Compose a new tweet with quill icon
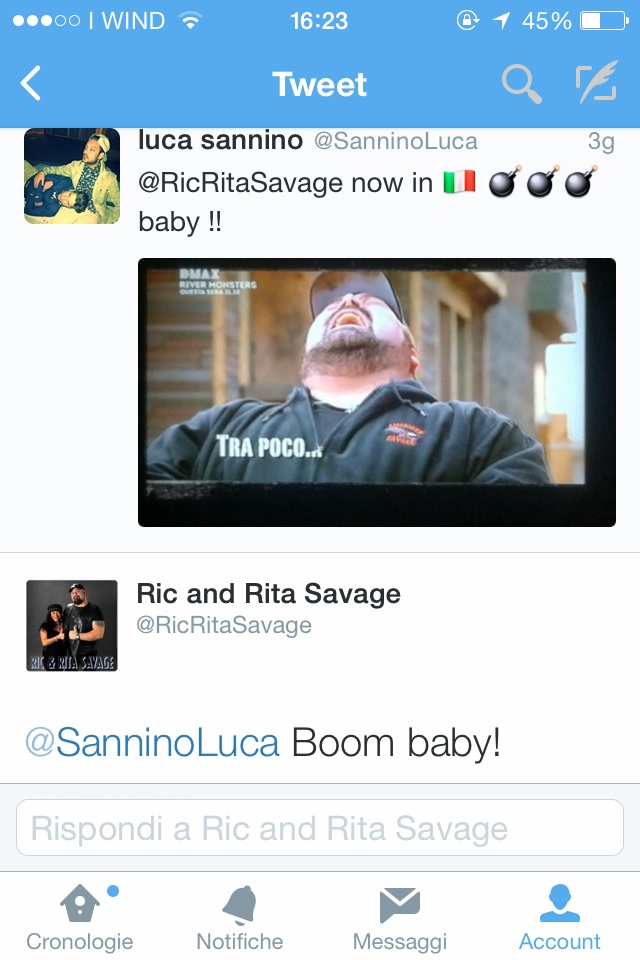This screenshot has width=640, height=960. click(596, 81)
